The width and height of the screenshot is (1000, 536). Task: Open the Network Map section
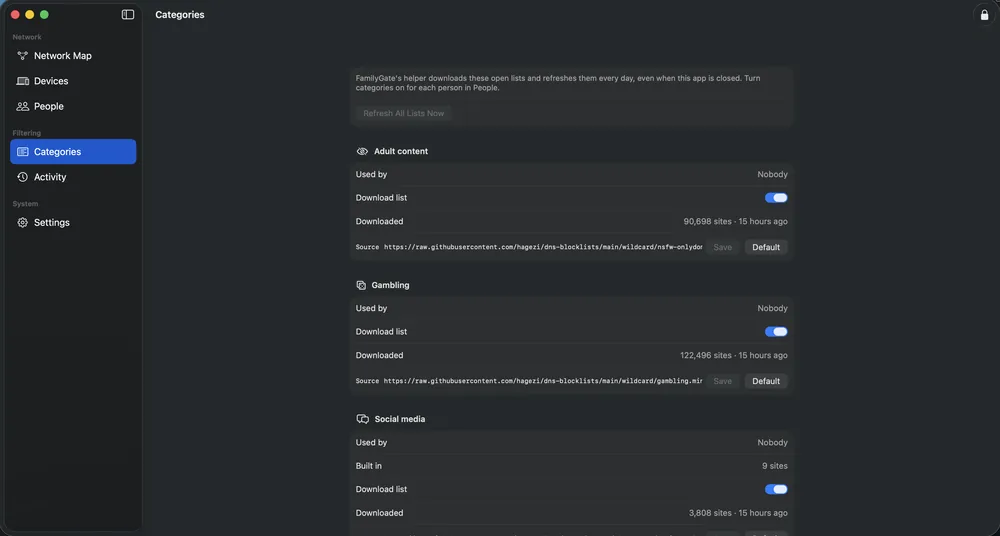point(73,56)
